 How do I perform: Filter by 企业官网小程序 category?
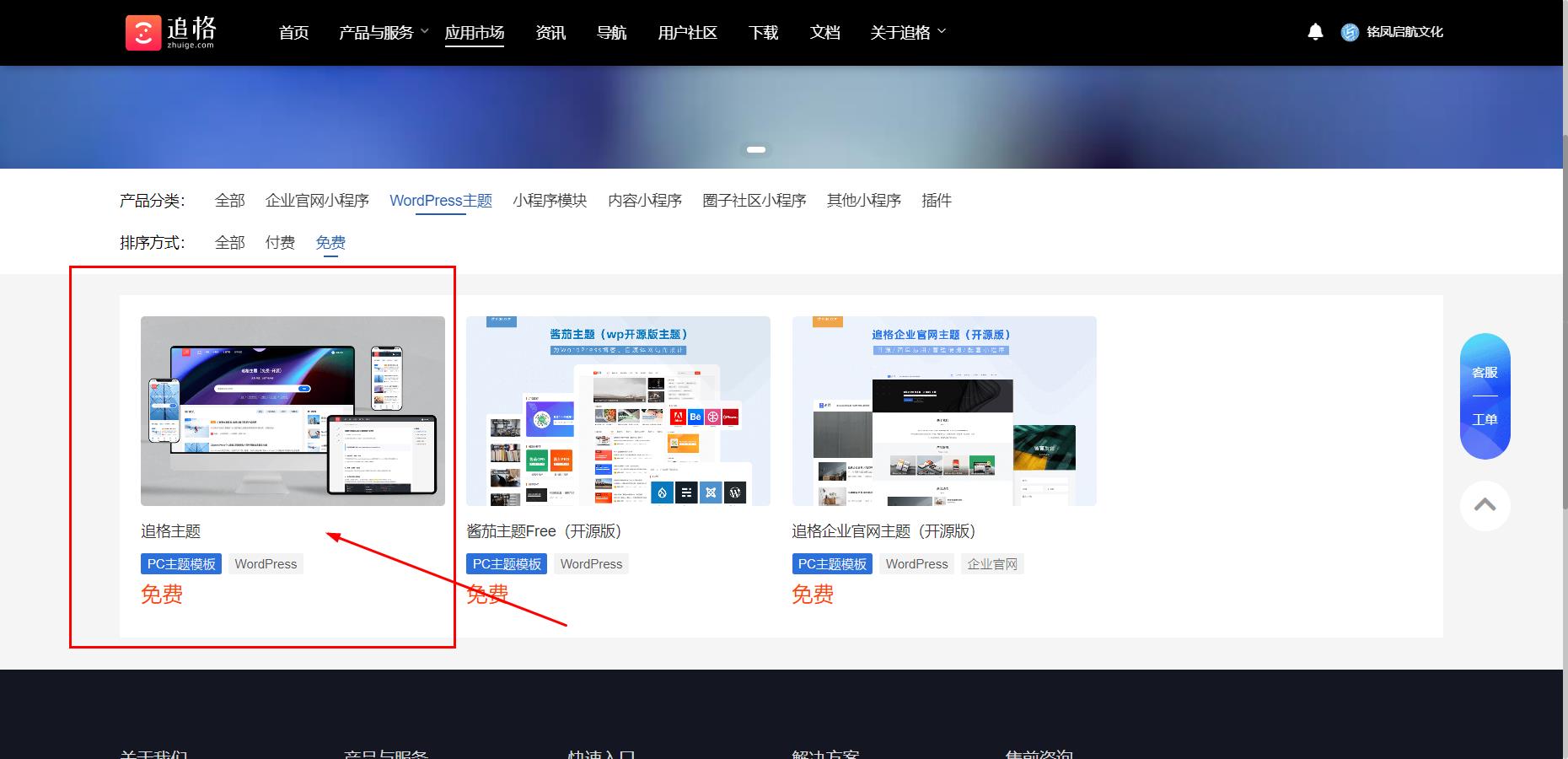tap(317, 201)
